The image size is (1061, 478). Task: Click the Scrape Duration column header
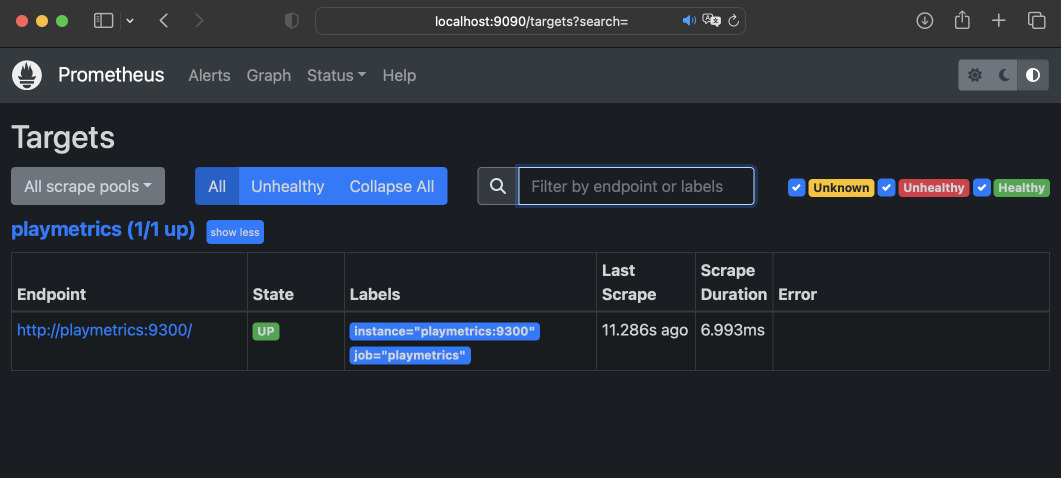(x=733, y=282)
